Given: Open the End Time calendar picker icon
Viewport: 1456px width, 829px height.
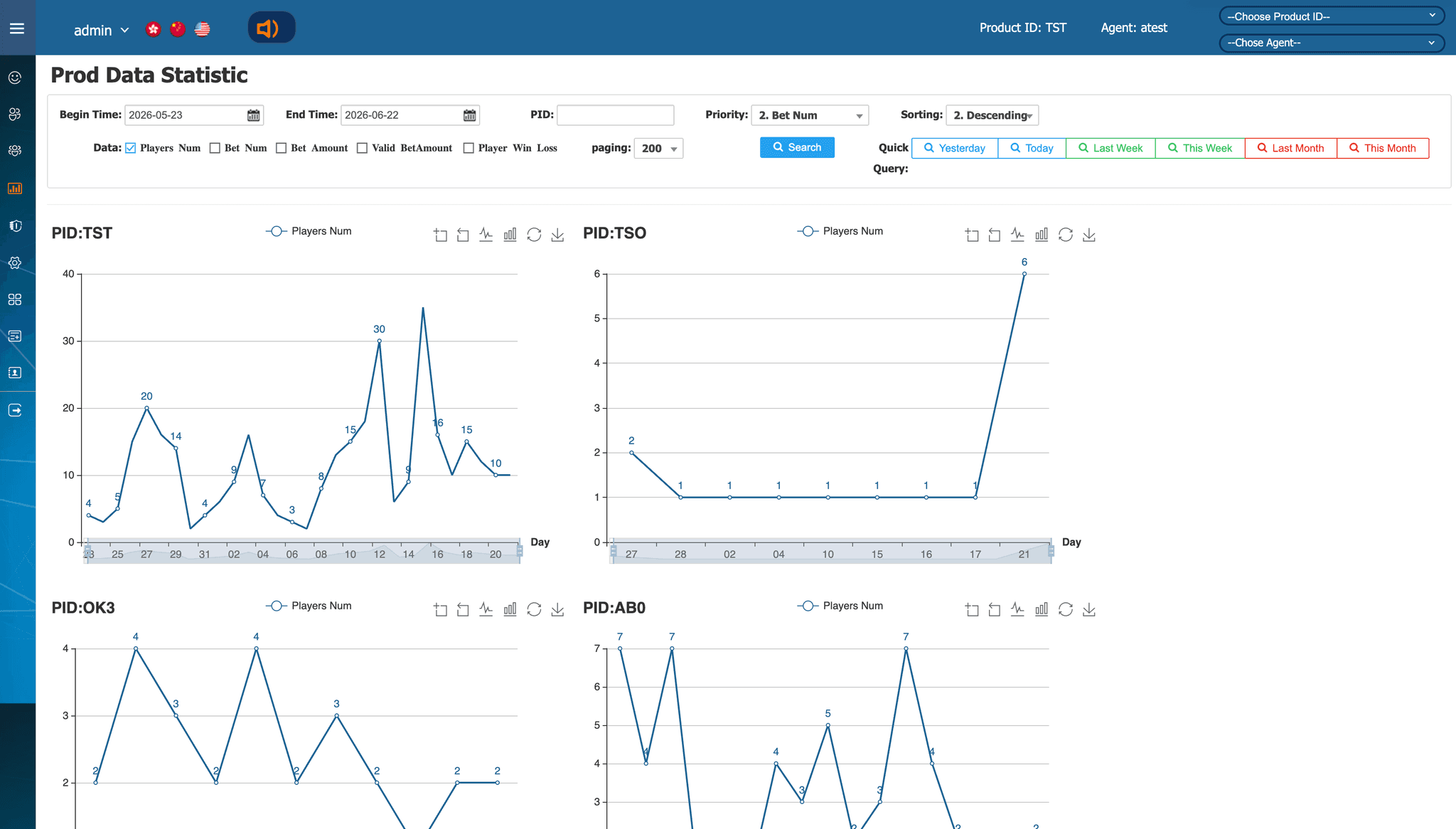Looking at the screenshot, I should [470, 115].
